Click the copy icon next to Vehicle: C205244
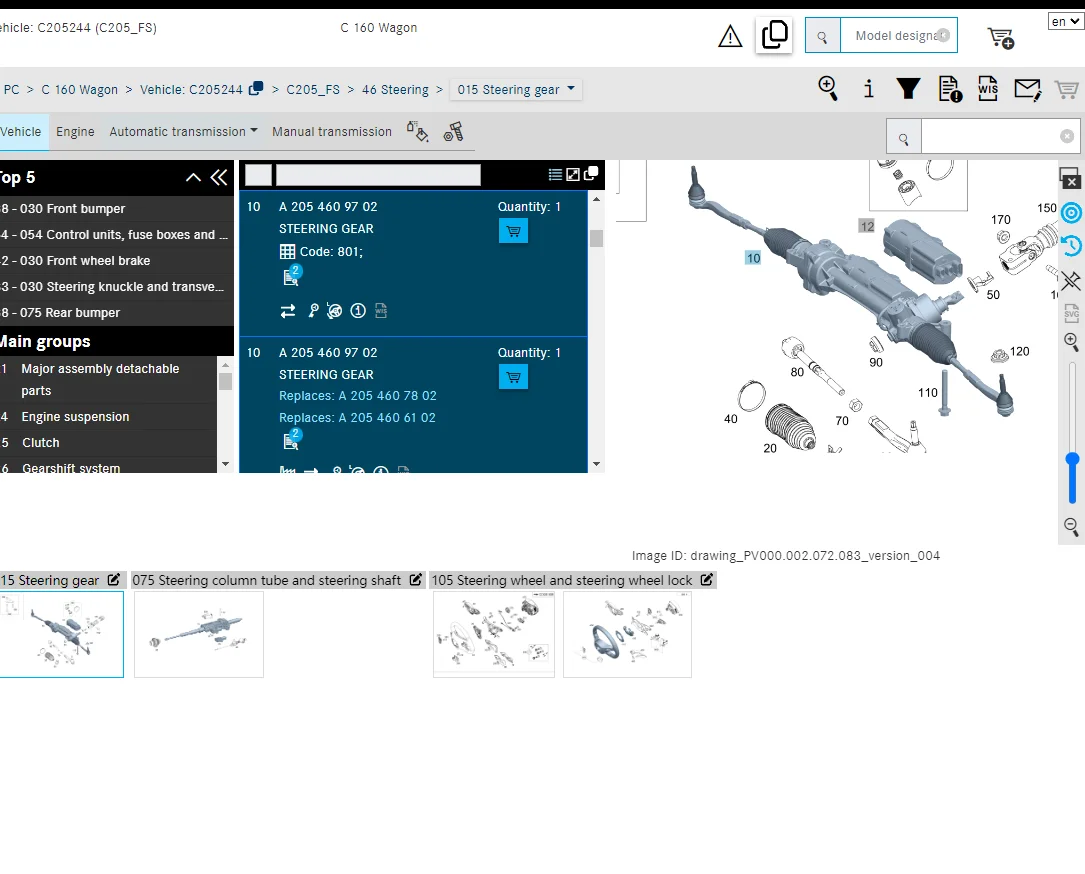The width and height of the screenshot is (1085, 874). tap(256, 89)
